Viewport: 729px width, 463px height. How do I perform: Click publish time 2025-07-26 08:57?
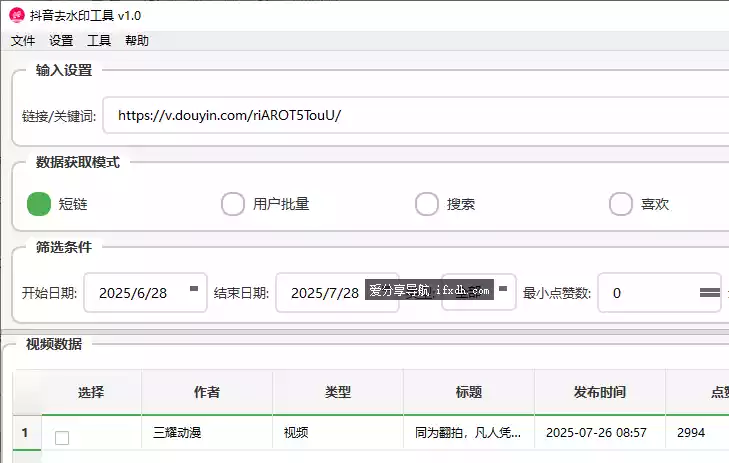click(x=600, y=433)
